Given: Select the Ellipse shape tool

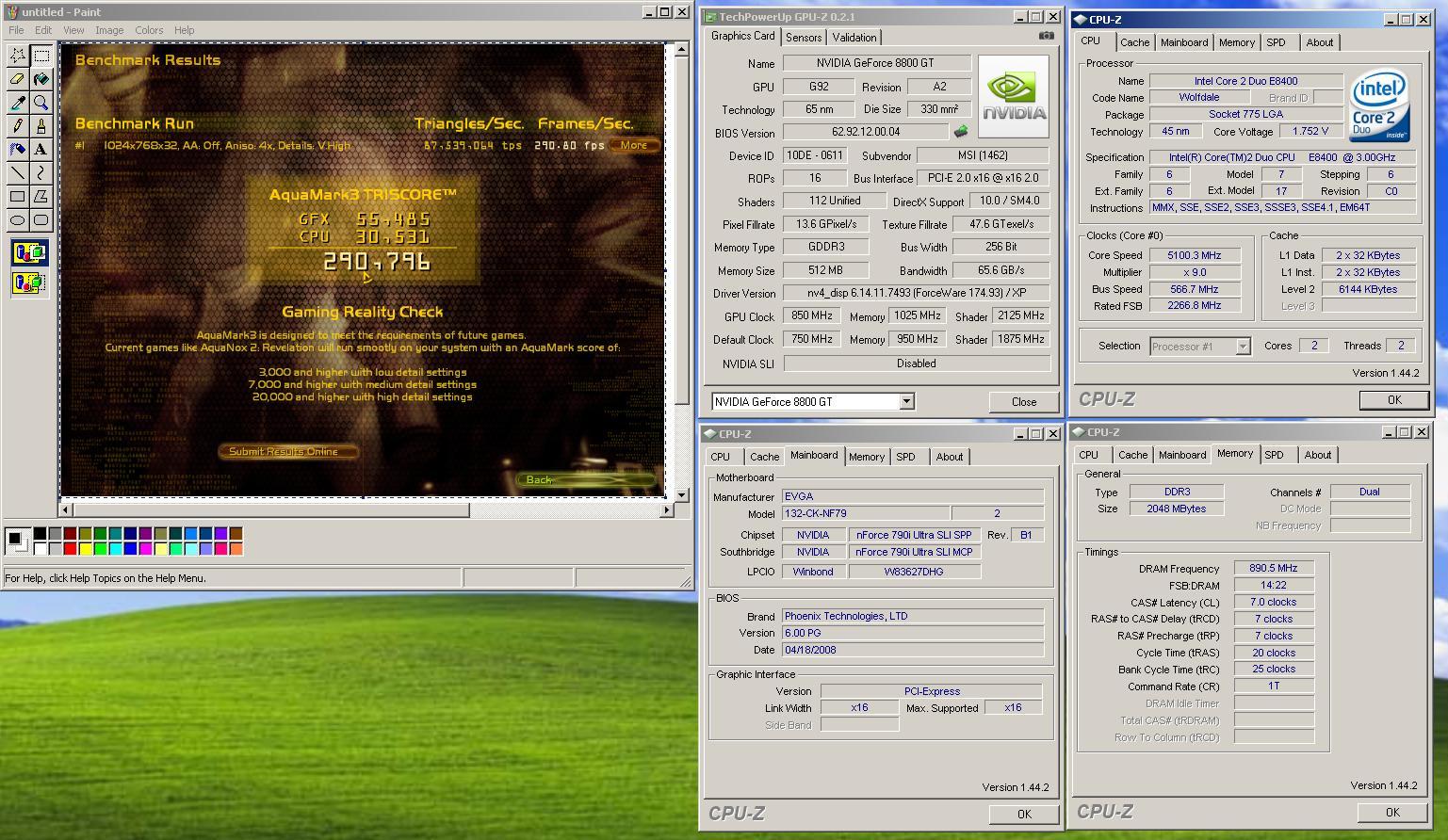Looking at the screenshot, I should tap(17, 220).
